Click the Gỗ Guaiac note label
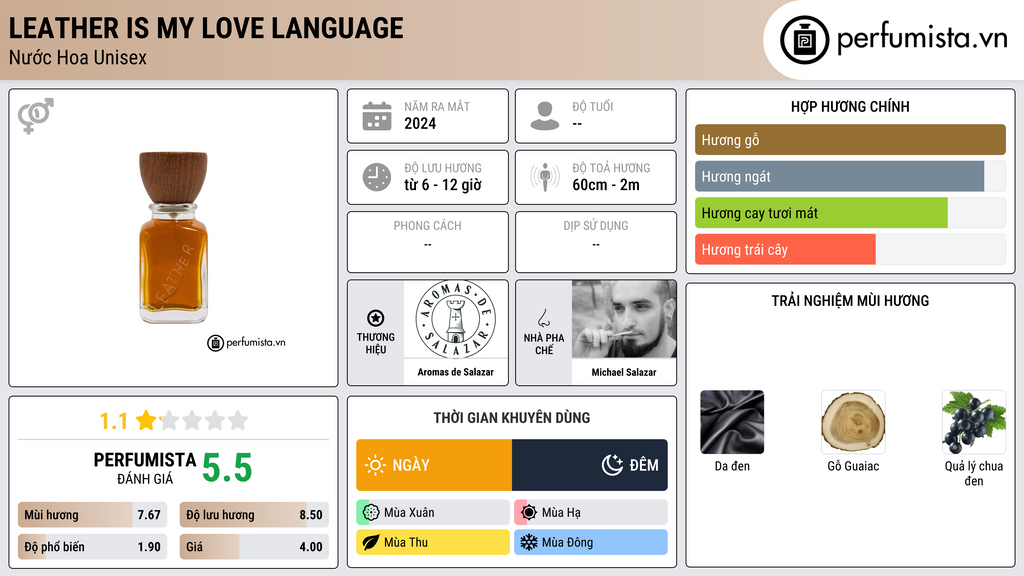 click(853, 466)
